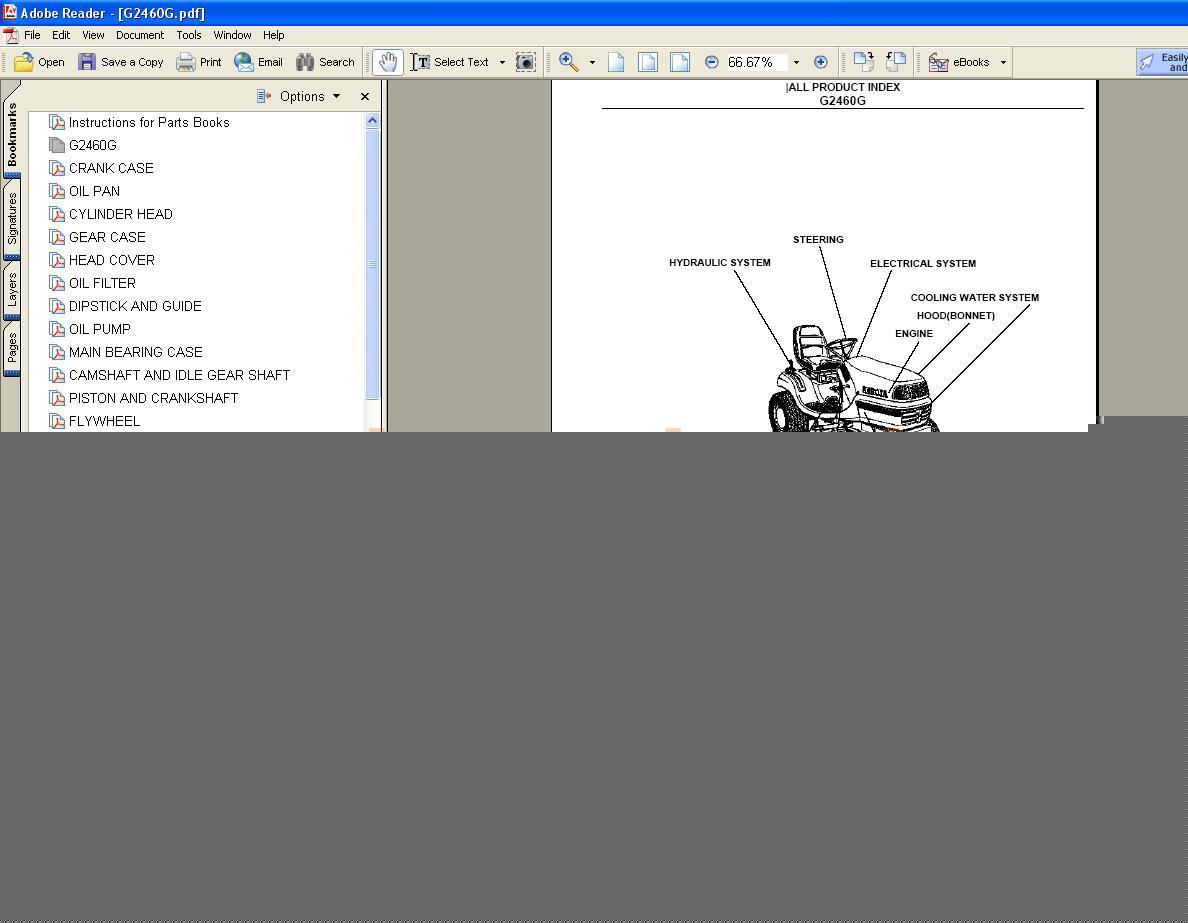1188x923 pixels.
Task: Select the Hand tool
Action: tap(388, 62)
